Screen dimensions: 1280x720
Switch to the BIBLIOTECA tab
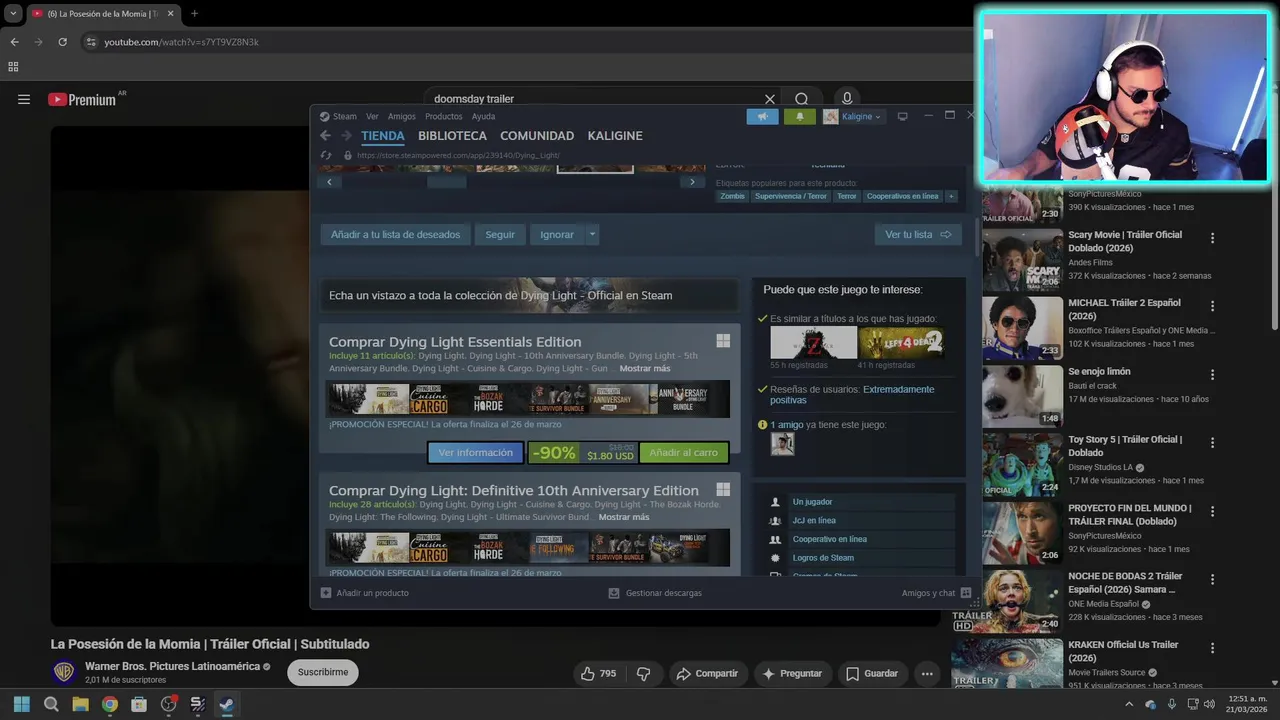click(452, 136)
